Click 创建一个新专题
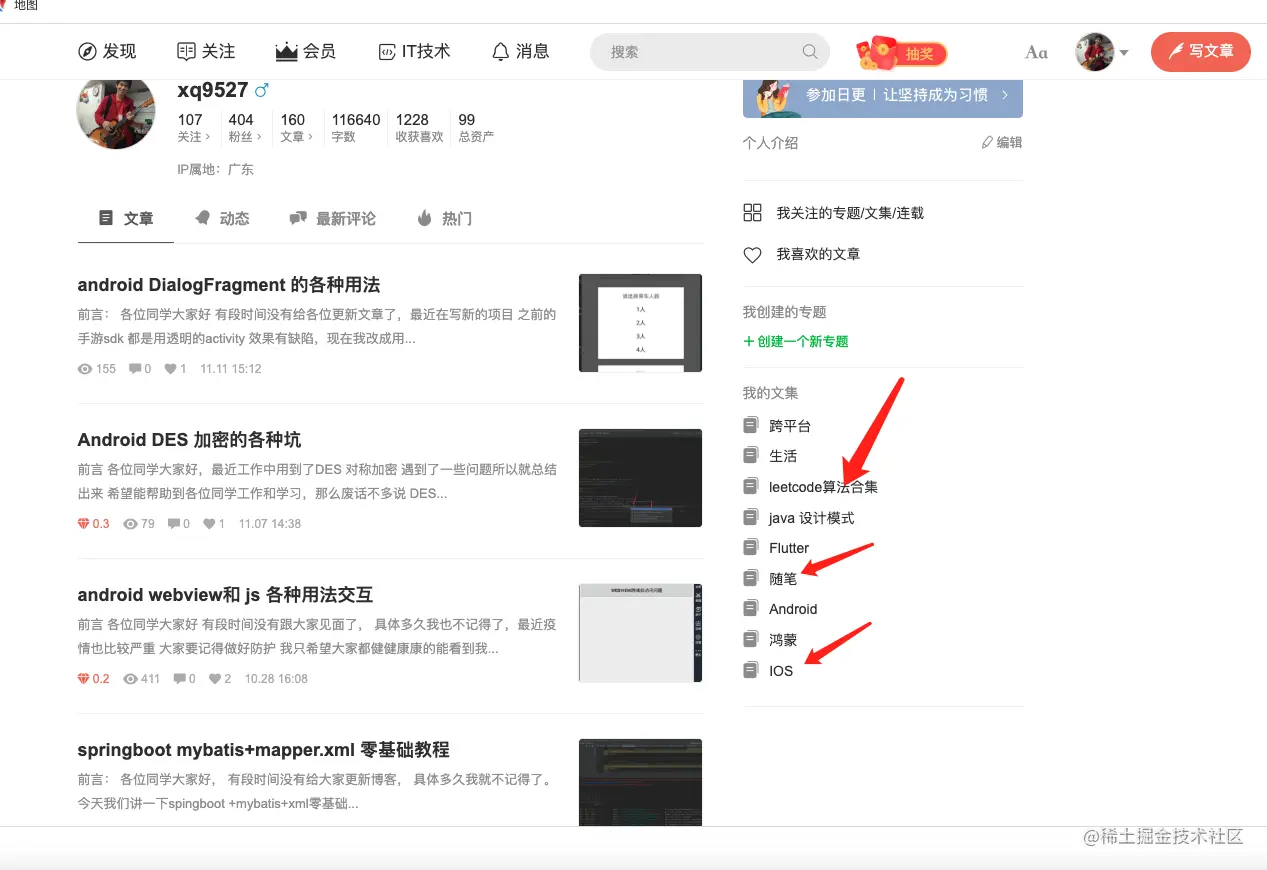Image resolution: width=1267 pixels, height=870 pixels. [796, 342]
